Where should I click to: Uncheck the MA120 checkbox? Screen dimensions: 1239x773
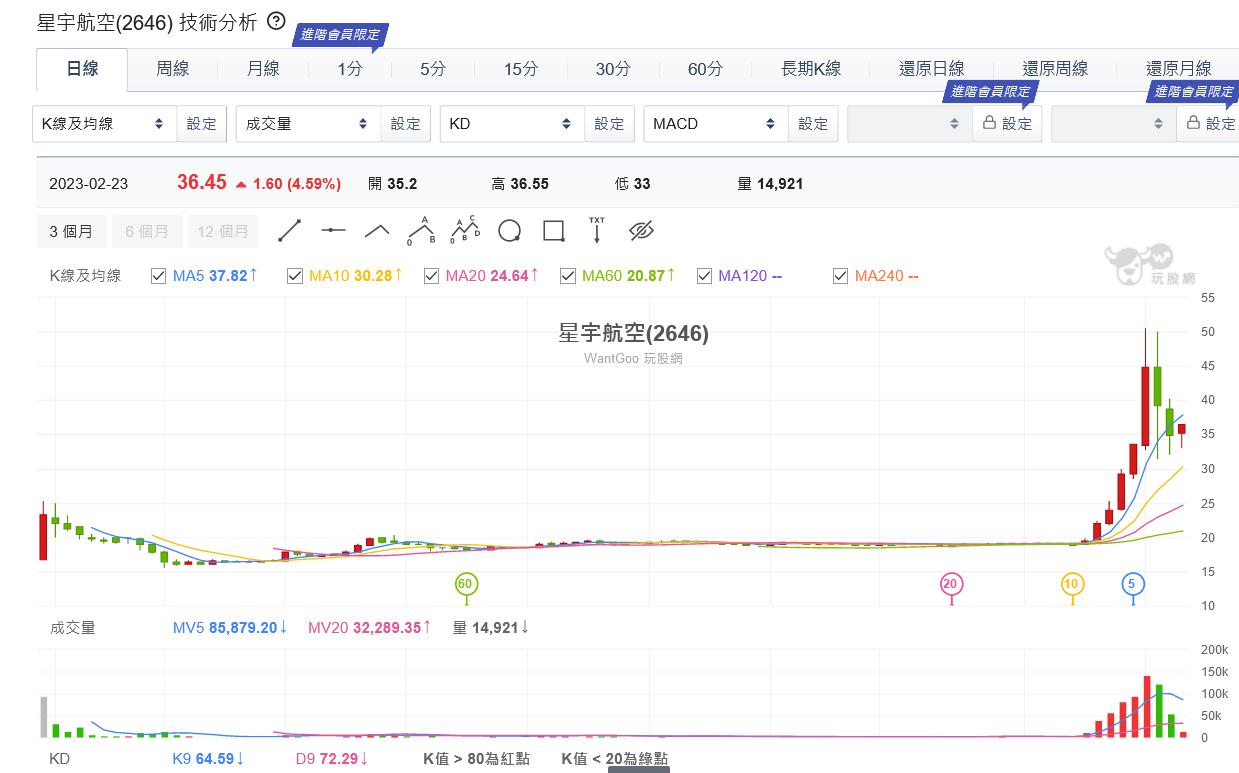703,276
